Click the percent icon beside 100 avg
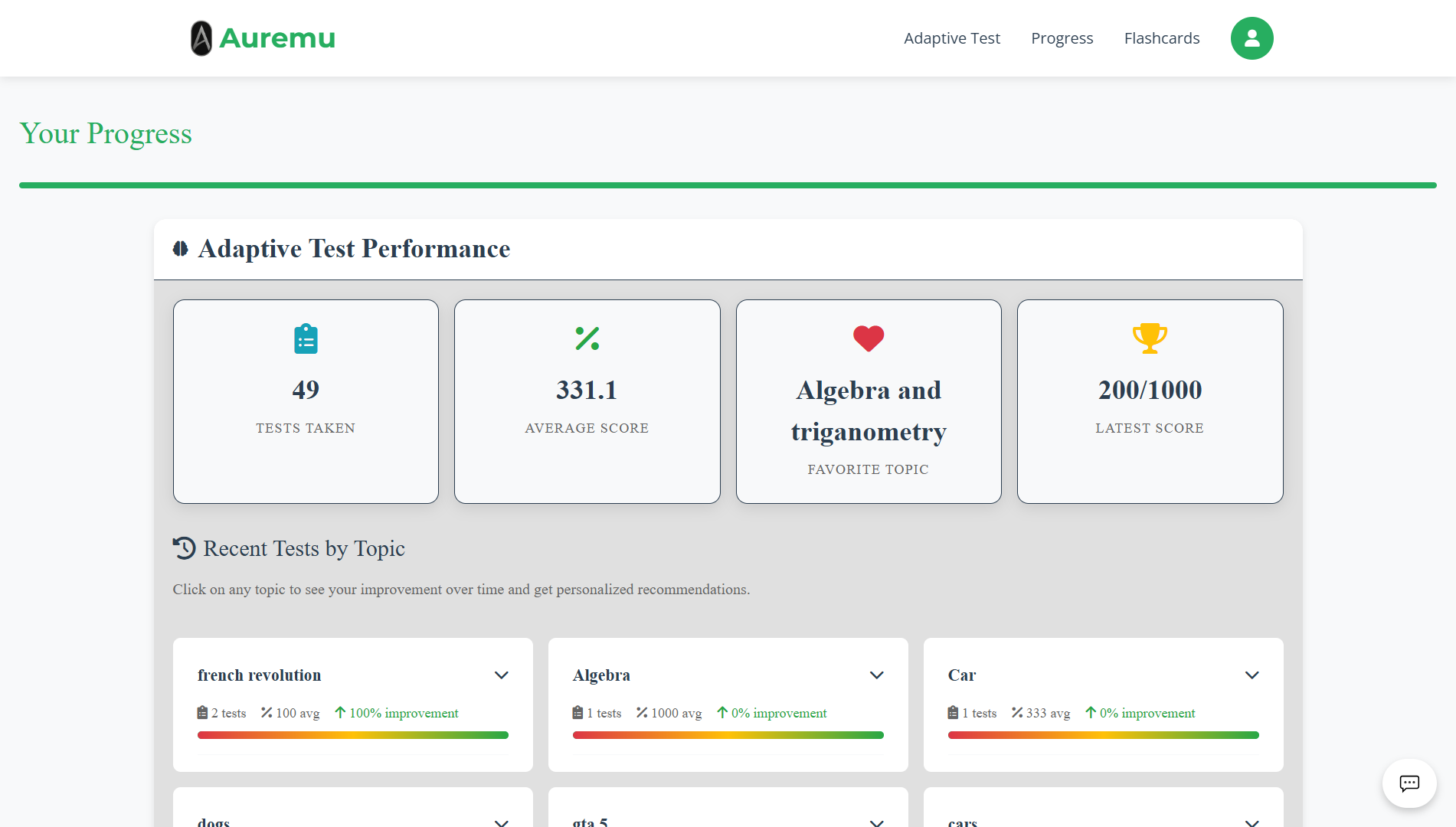 267,713
